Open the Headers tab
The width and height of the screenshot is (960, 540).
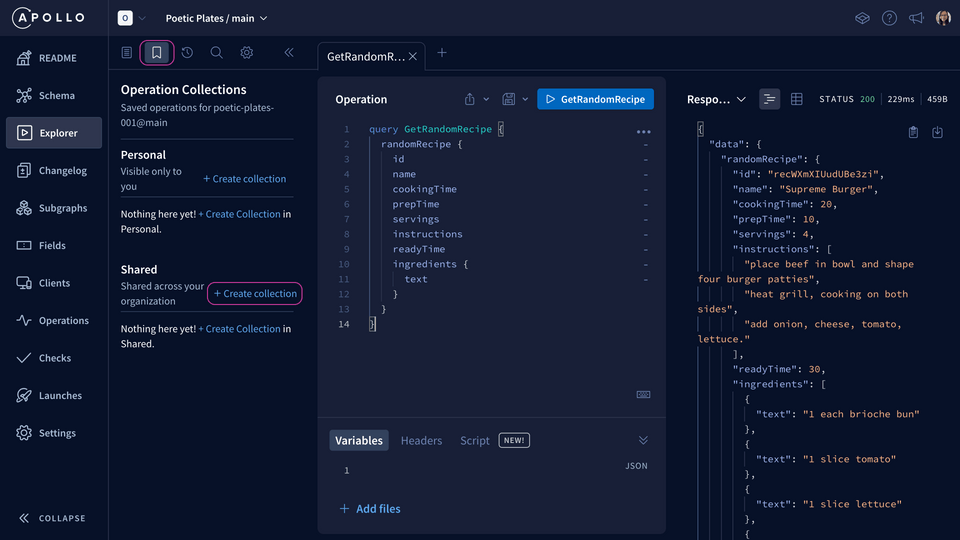coord(421,440)
